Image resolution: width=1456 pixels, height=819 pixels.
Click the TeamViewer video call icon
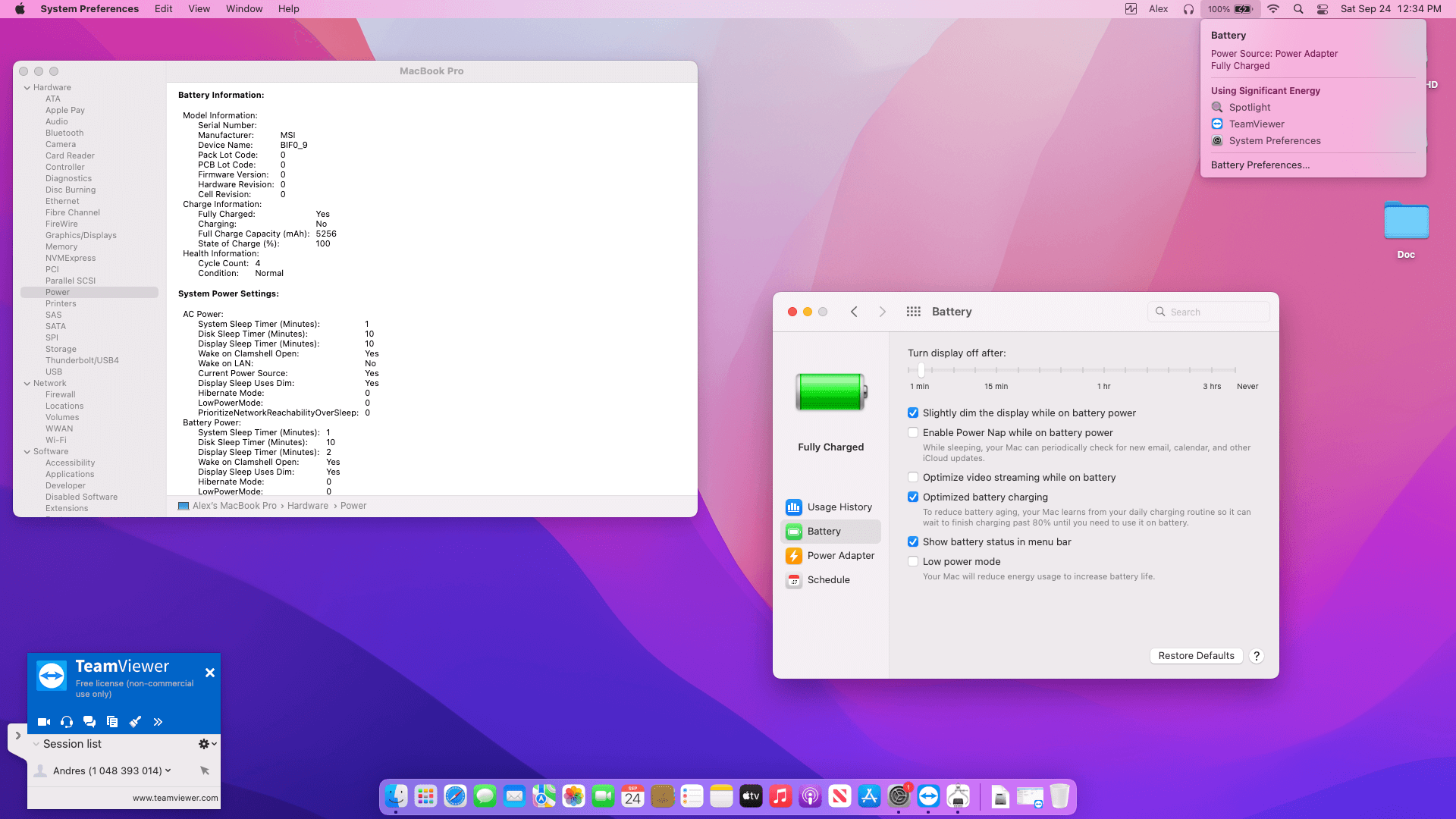click(x=44, y=722)
